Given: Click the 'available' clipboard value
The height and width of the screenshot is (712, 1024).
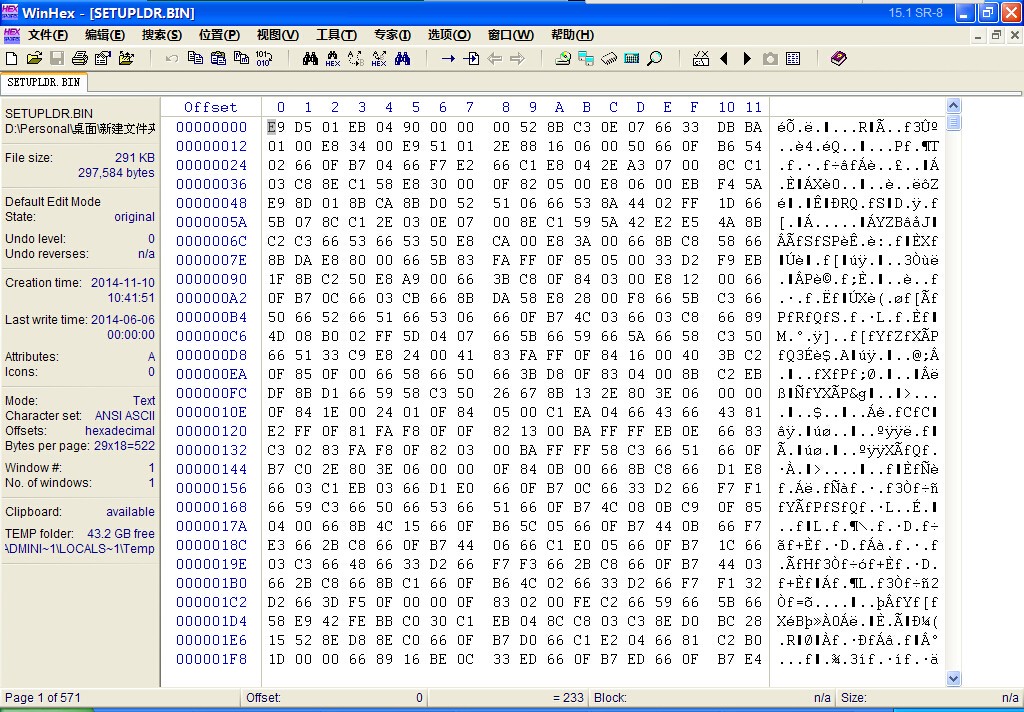Looking at the screenshot, I should click(131, 511).
